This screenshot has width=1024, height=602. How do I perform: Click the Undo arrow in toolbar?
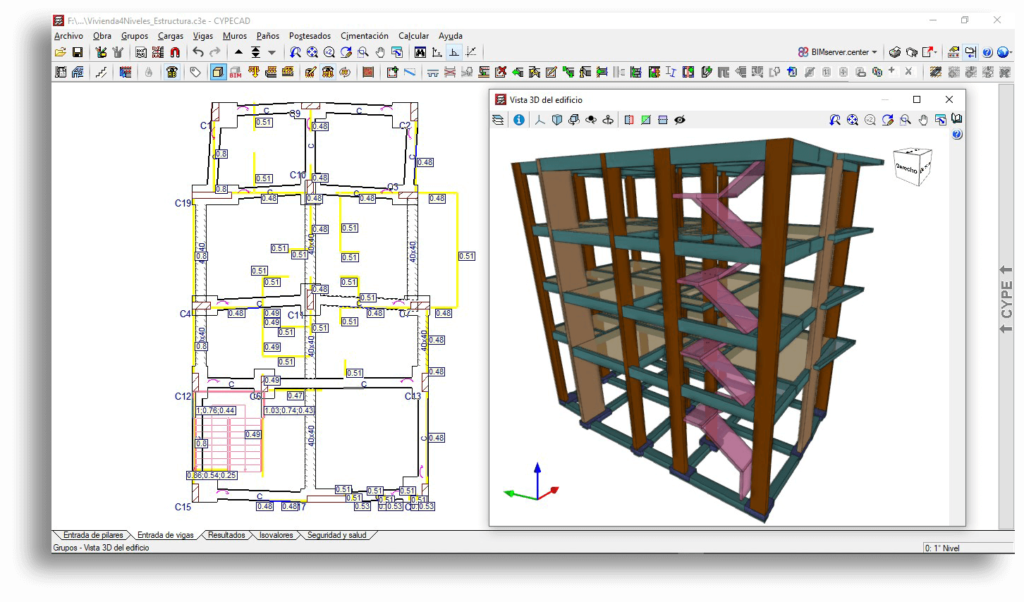click(198, 52)
